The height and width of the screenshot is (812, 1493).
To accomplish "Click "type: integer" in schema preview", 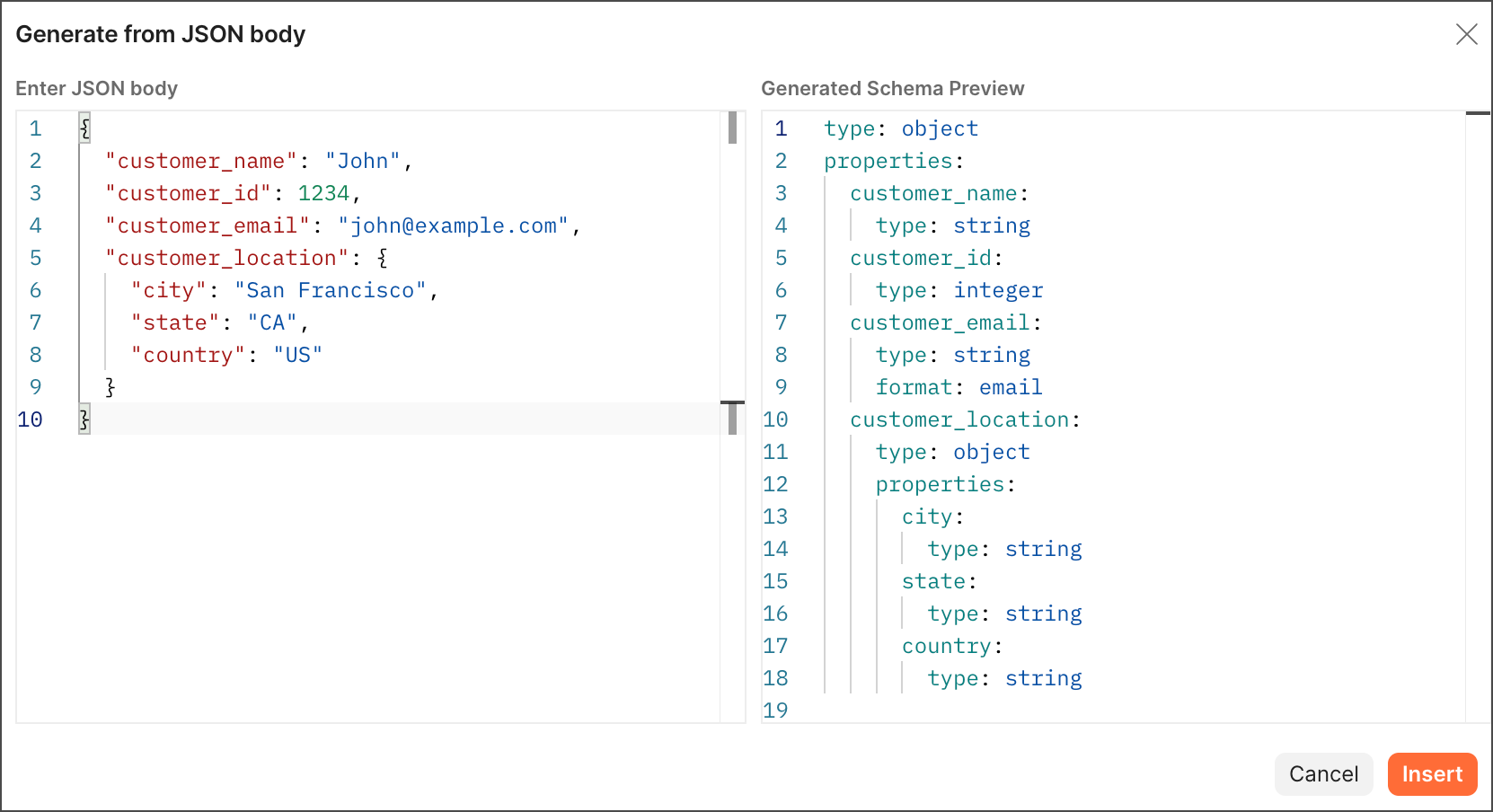I will [x=959, y=291].
